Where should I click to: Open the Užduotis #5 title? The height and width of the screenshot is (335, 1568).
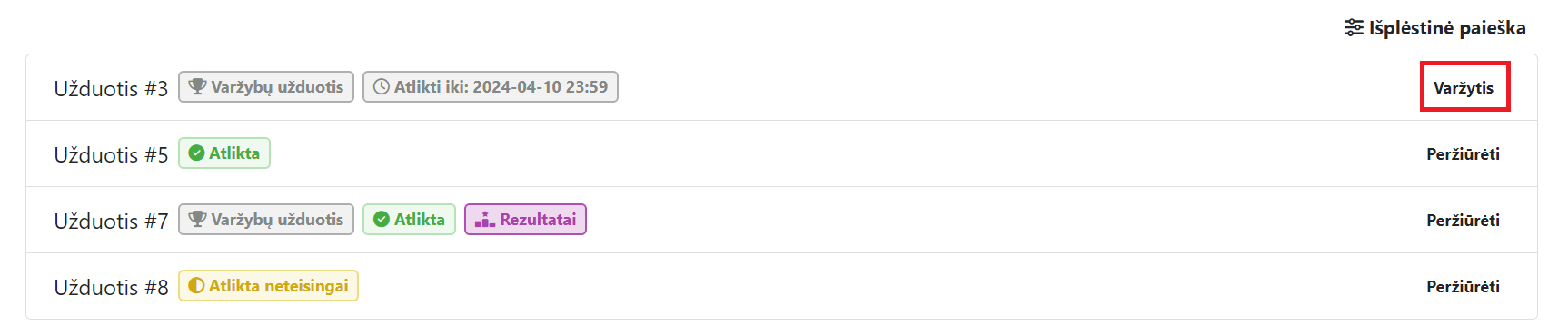click(x=111, y=154)
